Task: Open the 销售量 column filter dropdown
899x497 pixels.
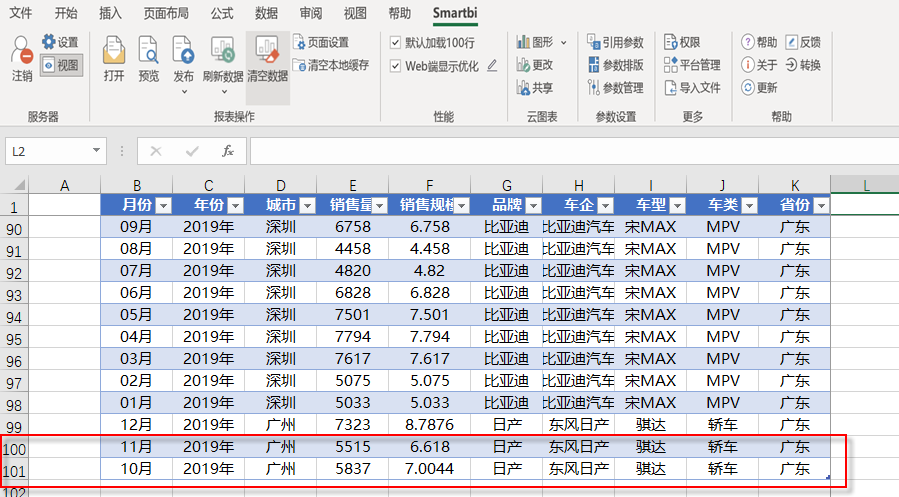Action: (x=379, y=205)
